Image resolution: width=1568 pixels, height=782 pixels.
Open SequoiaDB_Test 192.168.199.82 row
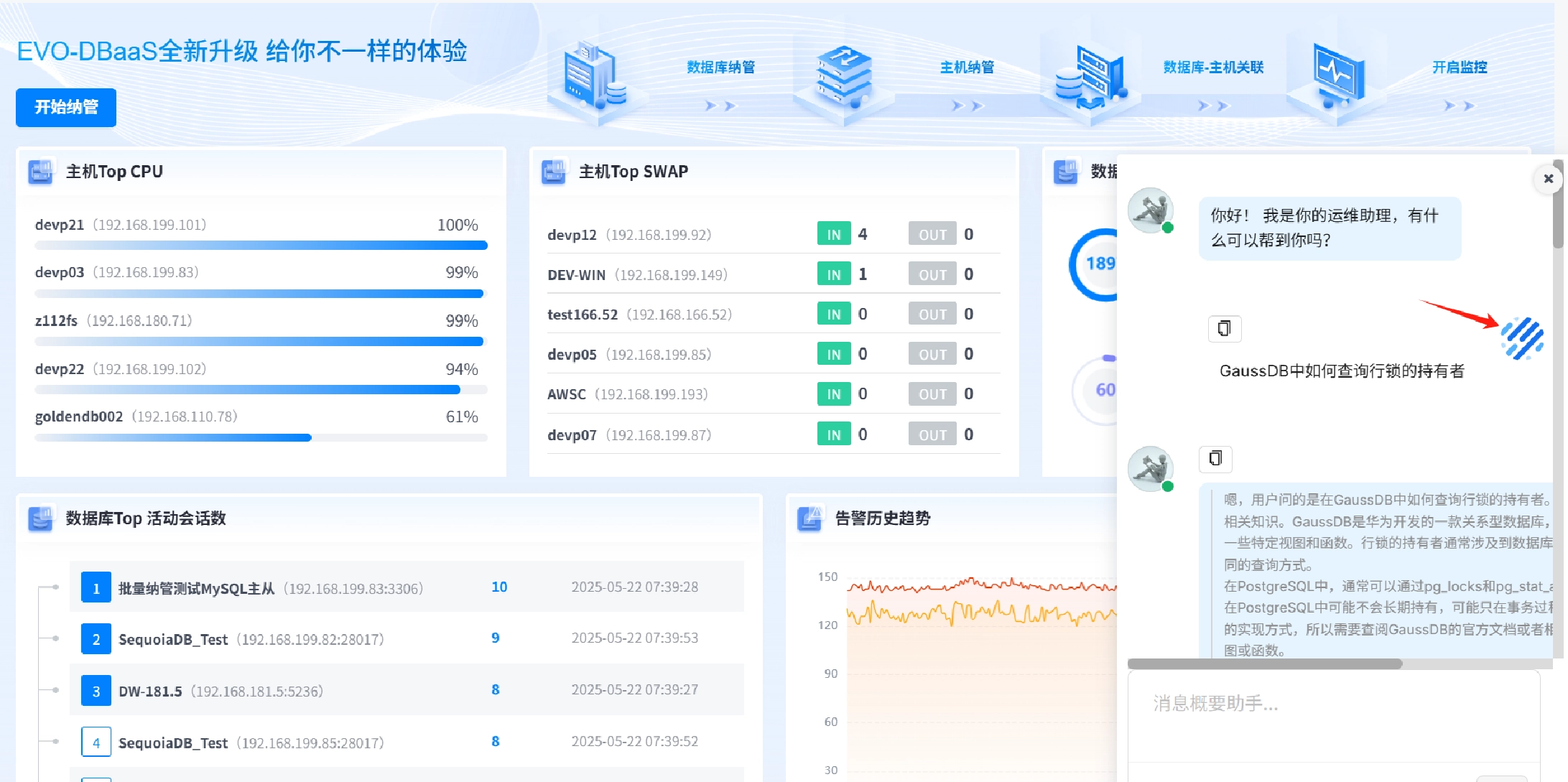[407, 638]
